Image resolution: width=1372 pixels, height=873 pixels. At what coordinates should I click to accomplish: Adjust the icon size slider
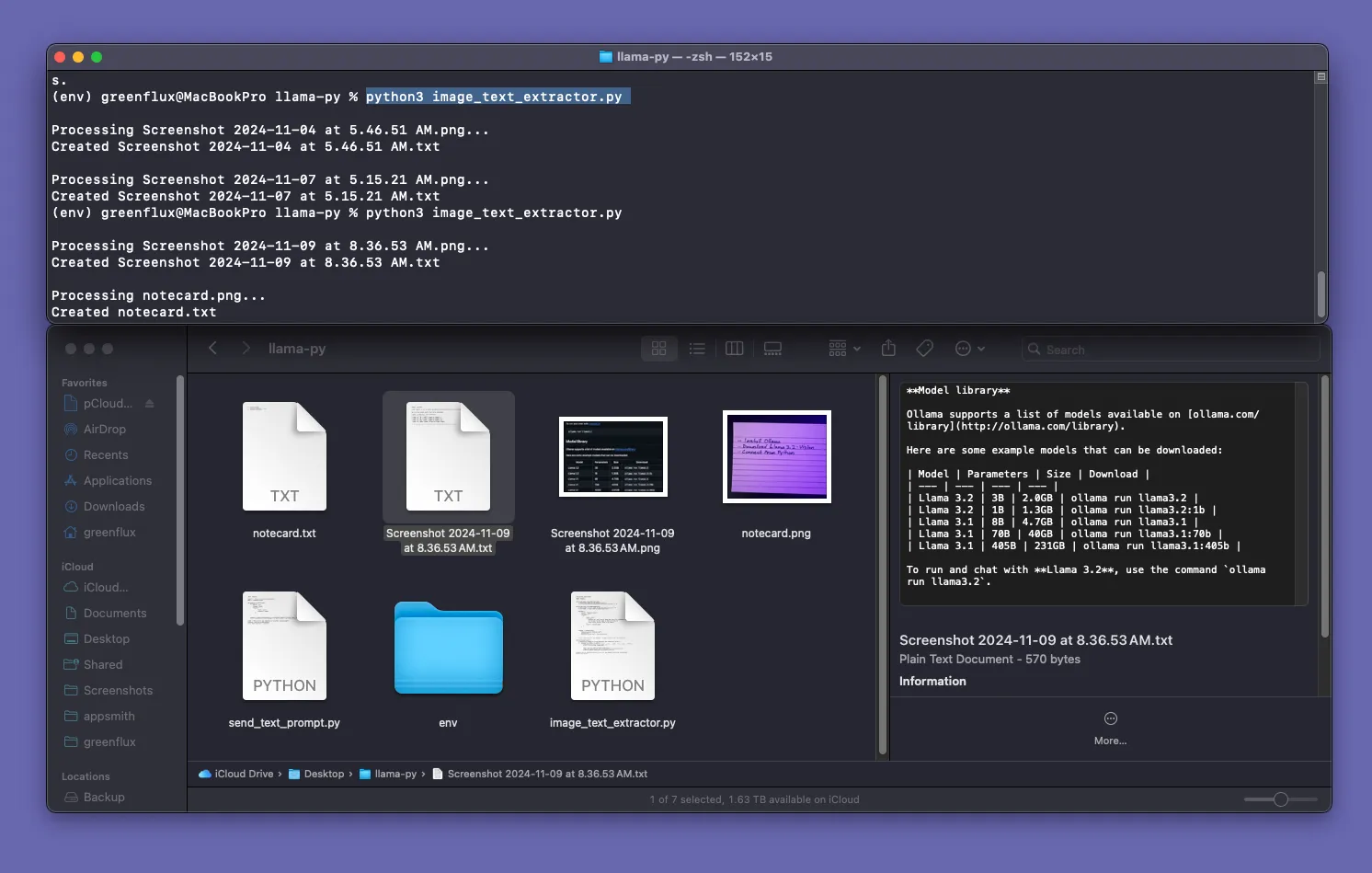pos(1280,799)
